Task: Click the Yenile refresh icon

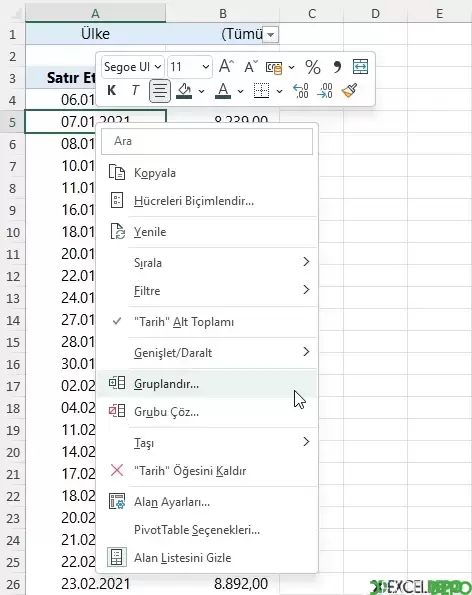Action: coord(117,231)
